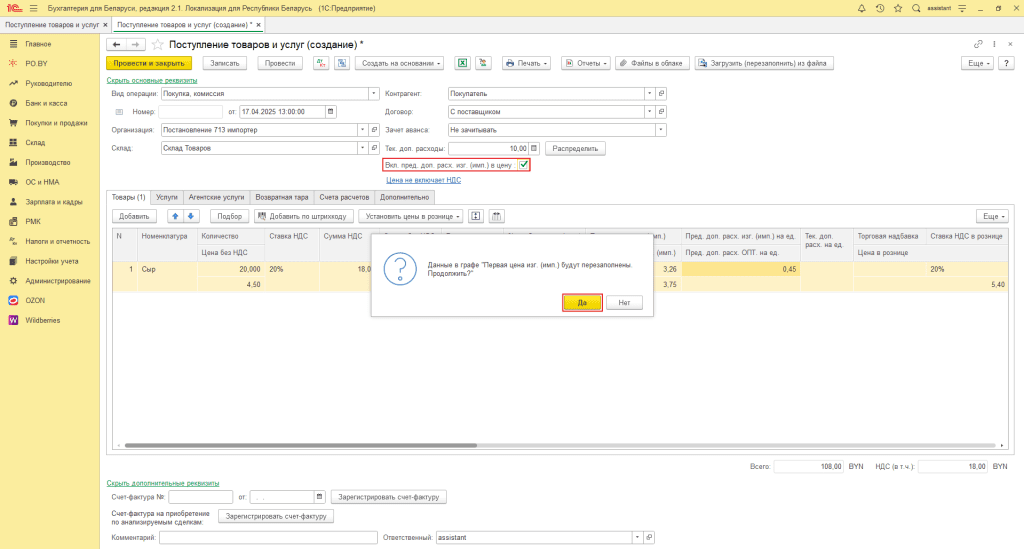Switch to Услуги tab
Screen dimensions: 1024x549
pos(167,197)
